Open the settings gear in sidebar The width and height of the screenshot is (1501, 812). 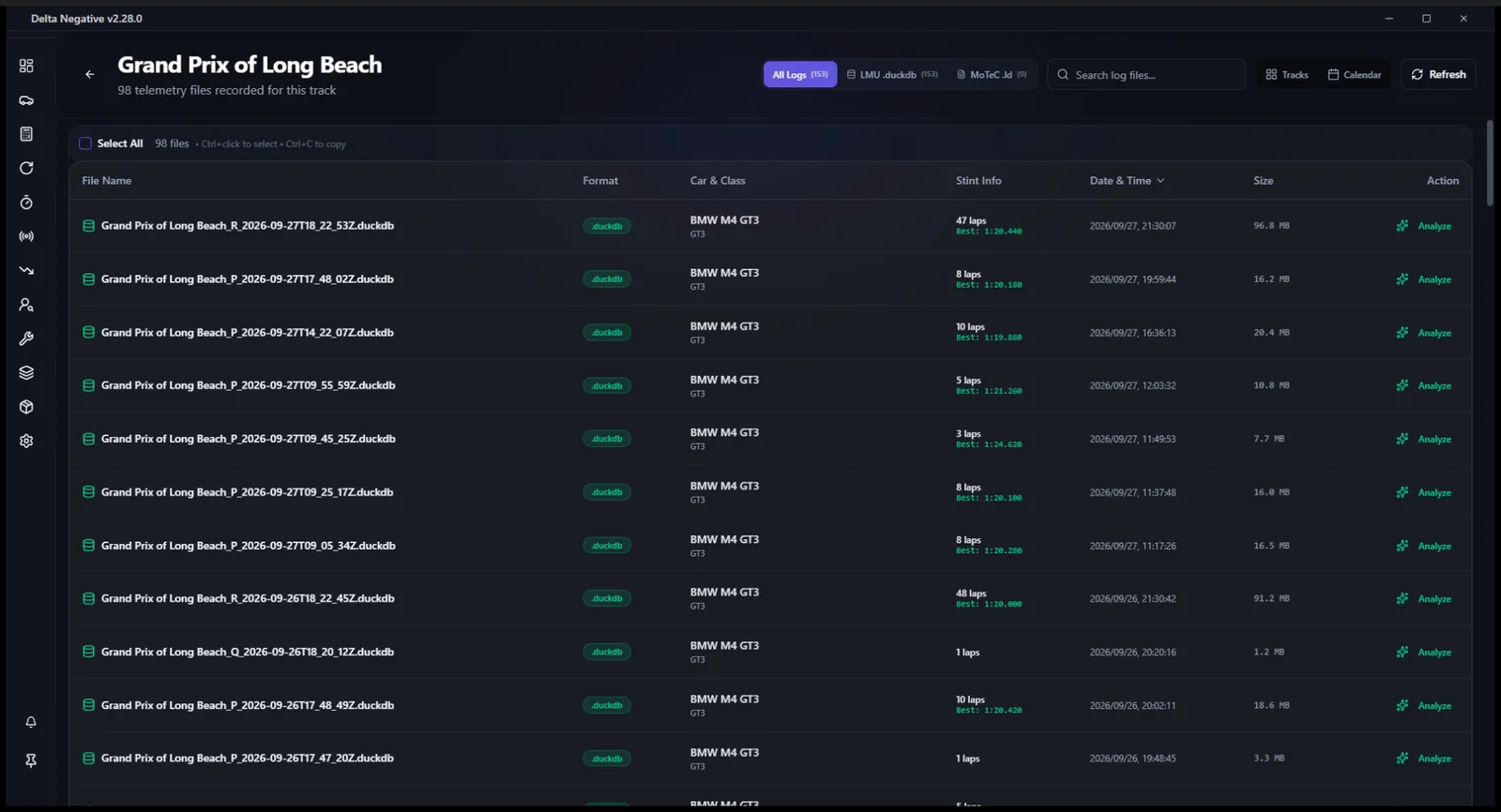coord(26,441)
